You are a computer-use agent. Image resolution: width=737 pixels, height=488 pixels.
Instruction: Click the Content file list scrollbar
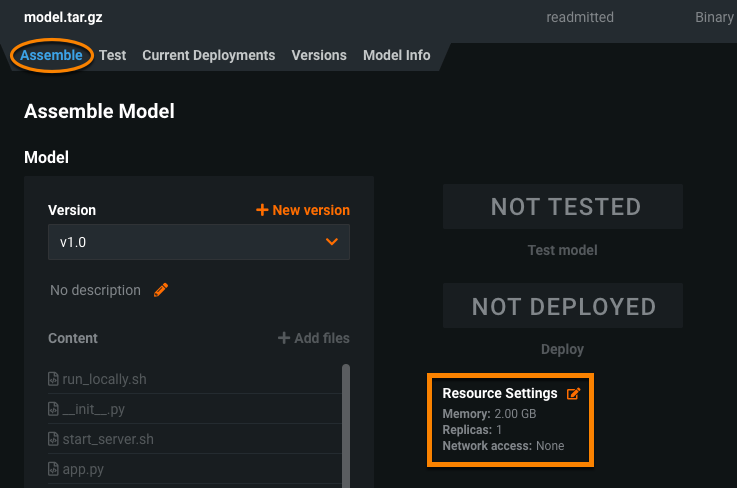pyautogui.click(x=346, y=420)
